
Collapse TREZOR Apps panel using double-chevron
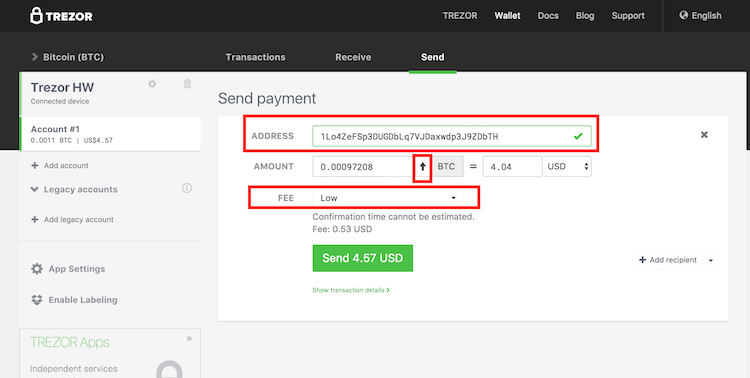pos(189,338)
